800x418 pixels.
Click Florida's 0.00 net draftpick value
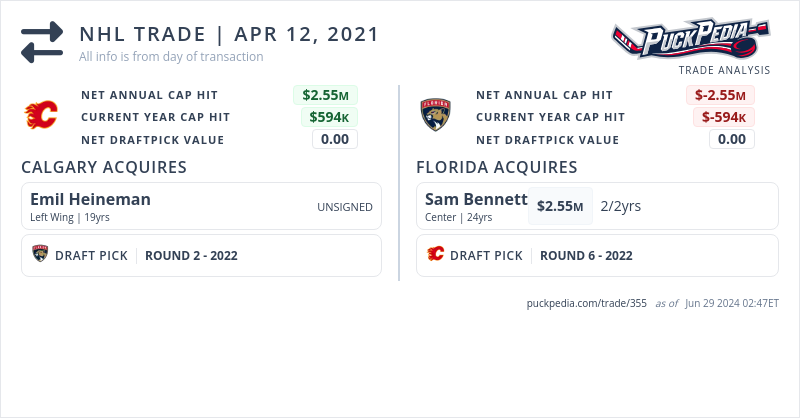(x=732, y=139)
